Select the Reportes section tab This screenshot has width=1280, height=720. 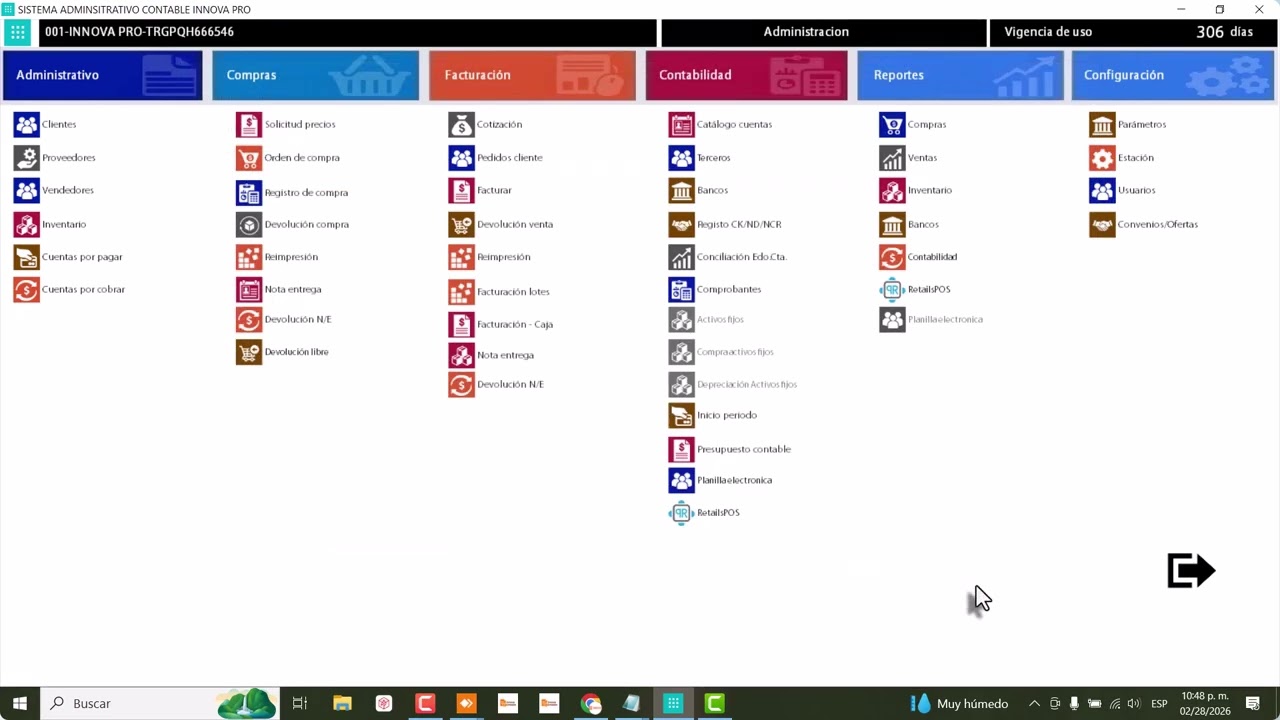[x=960, y=75]
